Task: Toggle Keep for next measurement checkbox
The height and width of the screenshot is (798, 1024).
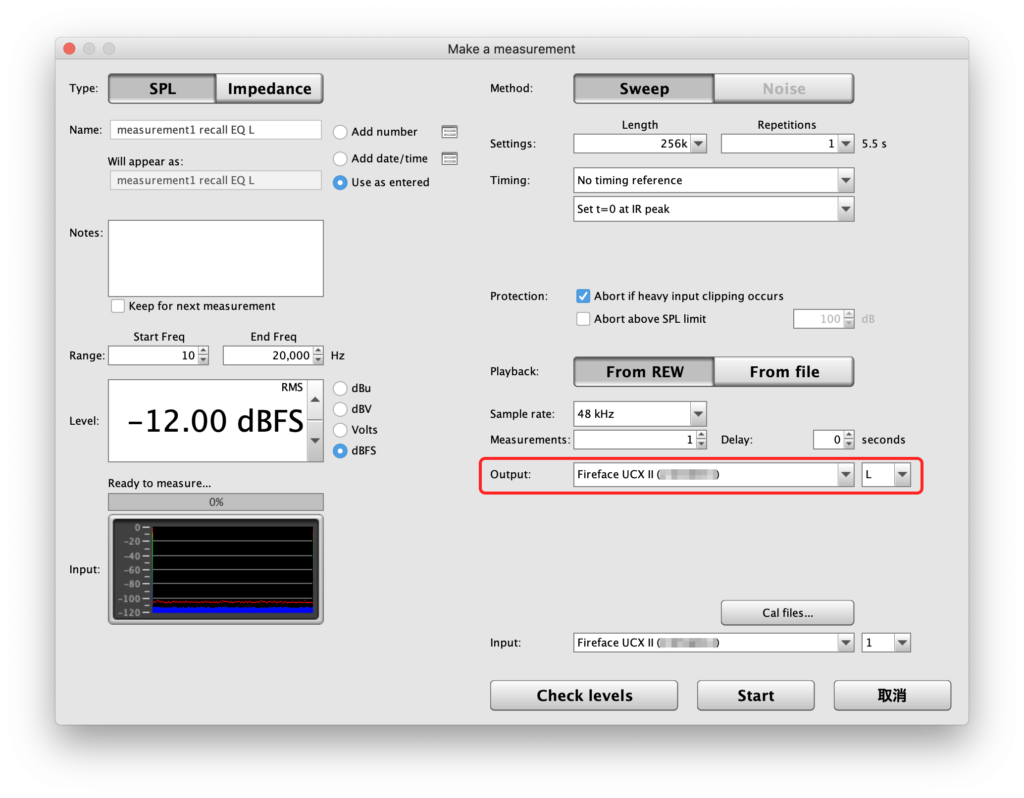Action: tap(118, 306)
